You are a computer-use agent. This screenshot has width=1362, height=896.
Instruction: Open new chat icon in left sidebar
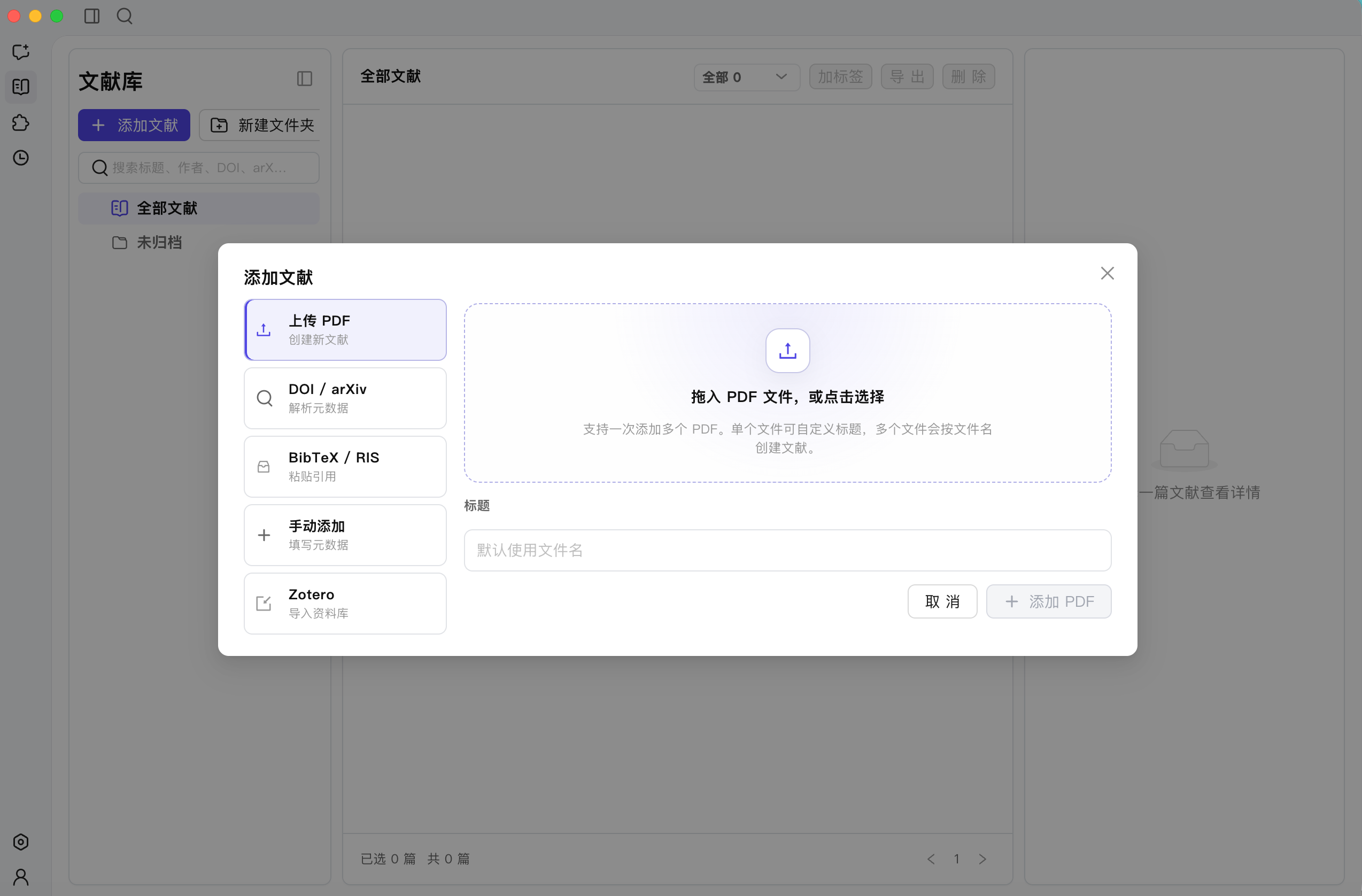coord(21,51)
